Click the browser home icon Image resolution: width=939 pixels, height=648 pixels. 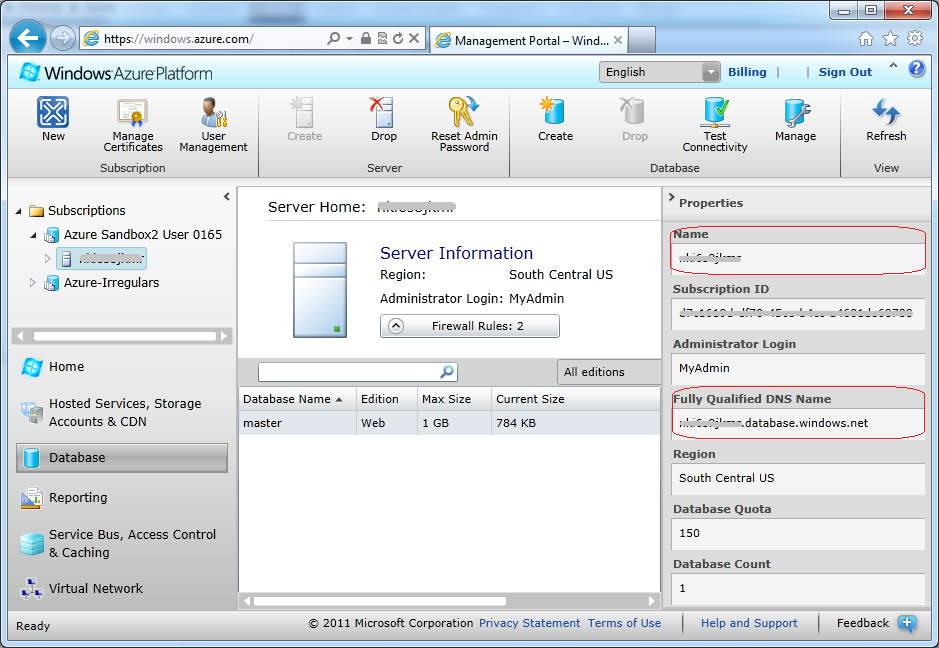[x=866, y=39]
